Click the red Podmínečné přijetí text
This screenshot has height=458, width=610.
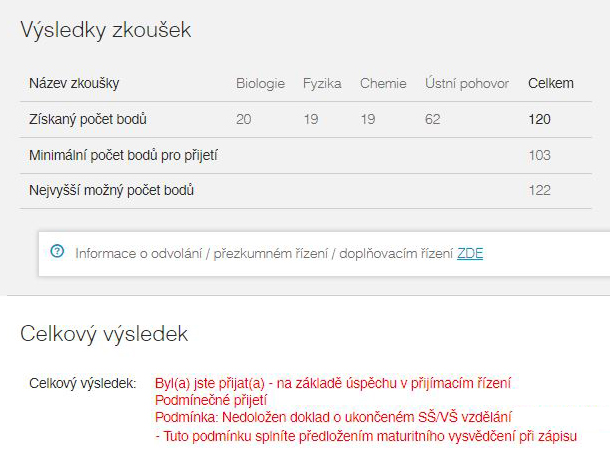click(x=211, y=400)
